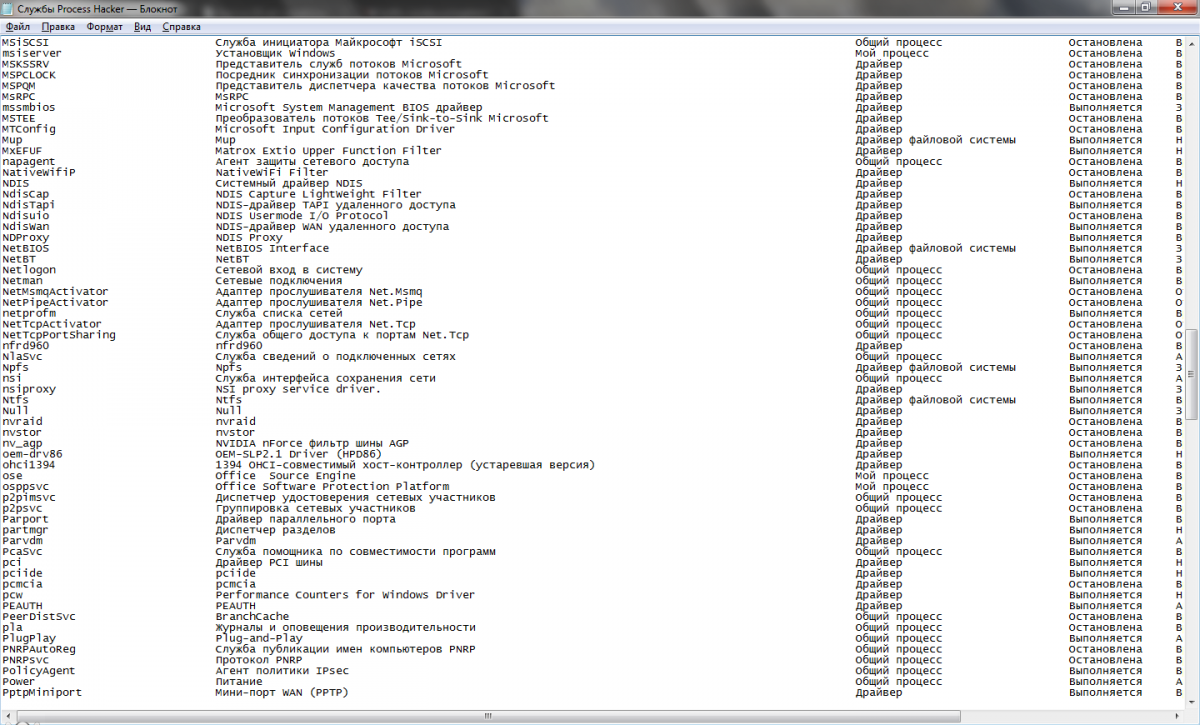The height and width of the screenshot is (725, 1200).
Task: Open the Справка menu
Action: pyautogui.click(x=181, y=27)
